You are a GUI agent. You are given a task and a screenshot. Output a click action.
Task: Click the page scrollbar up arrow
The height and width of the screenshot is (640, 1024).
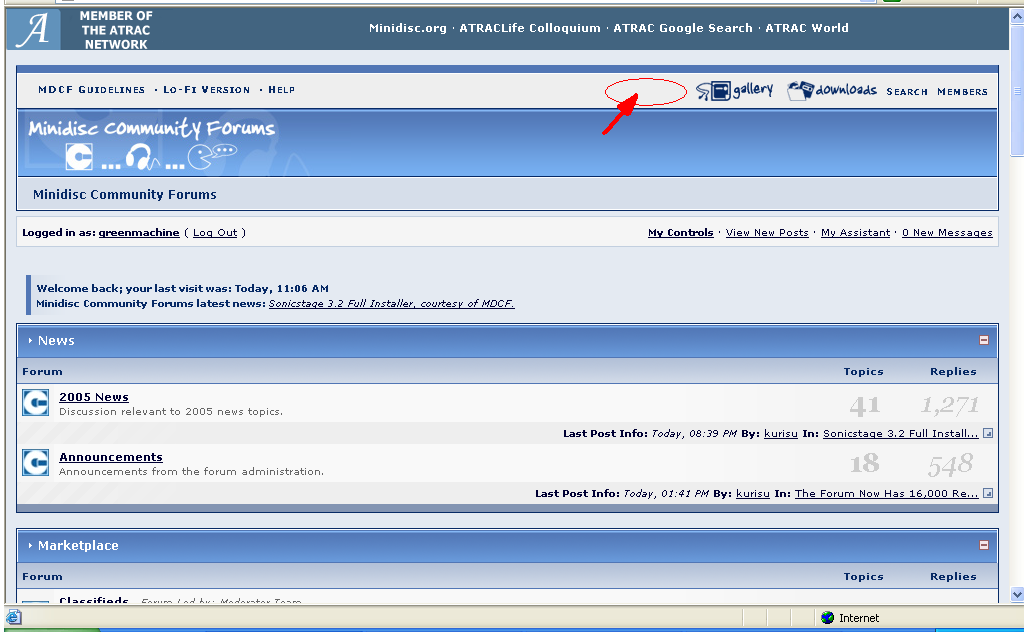click(x=1017, y=17)
